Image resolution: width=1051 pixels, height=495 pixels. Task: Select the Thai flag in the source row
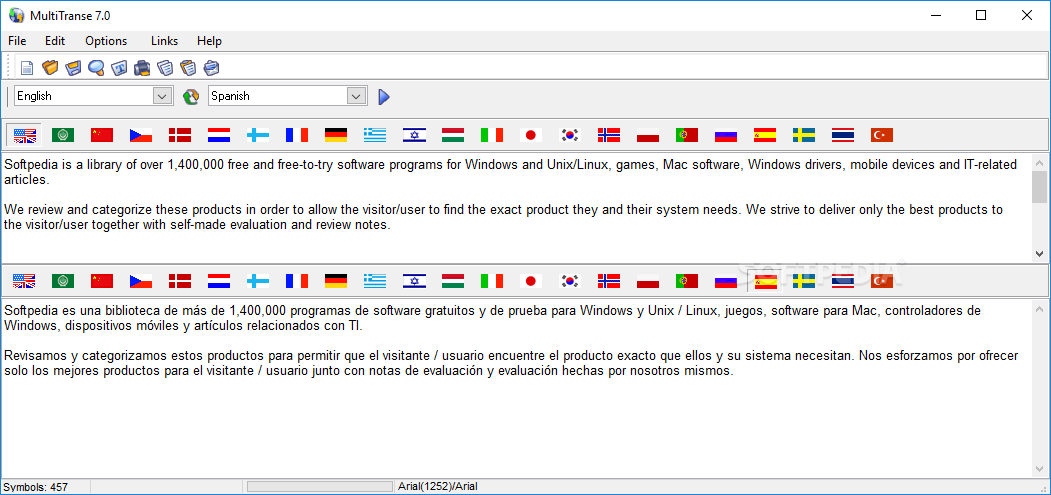[x=843, y=135]
